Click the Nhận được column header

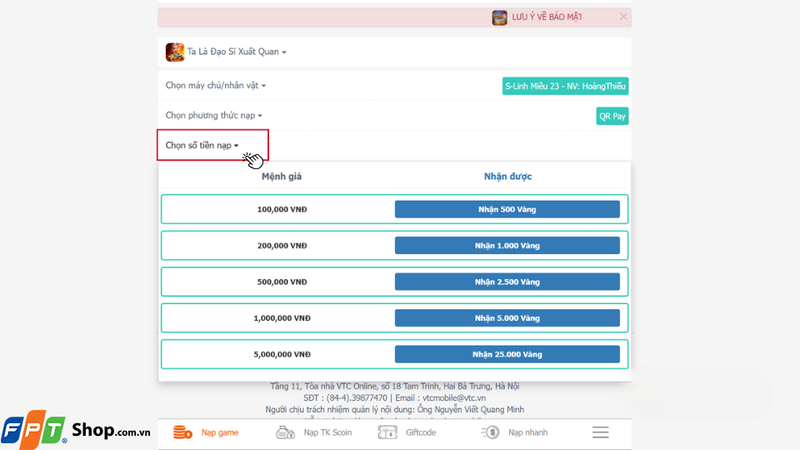pyautogui.click(x=508, y=177)
